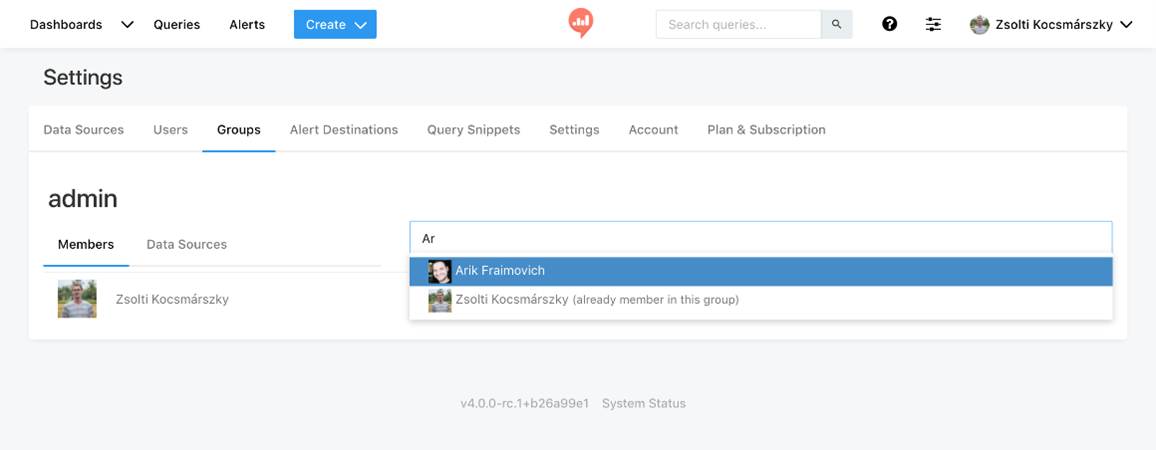This screenshot has width=1156, height=450.
Task: Click the Search queries input field
Action: click(x=739, y=24)
